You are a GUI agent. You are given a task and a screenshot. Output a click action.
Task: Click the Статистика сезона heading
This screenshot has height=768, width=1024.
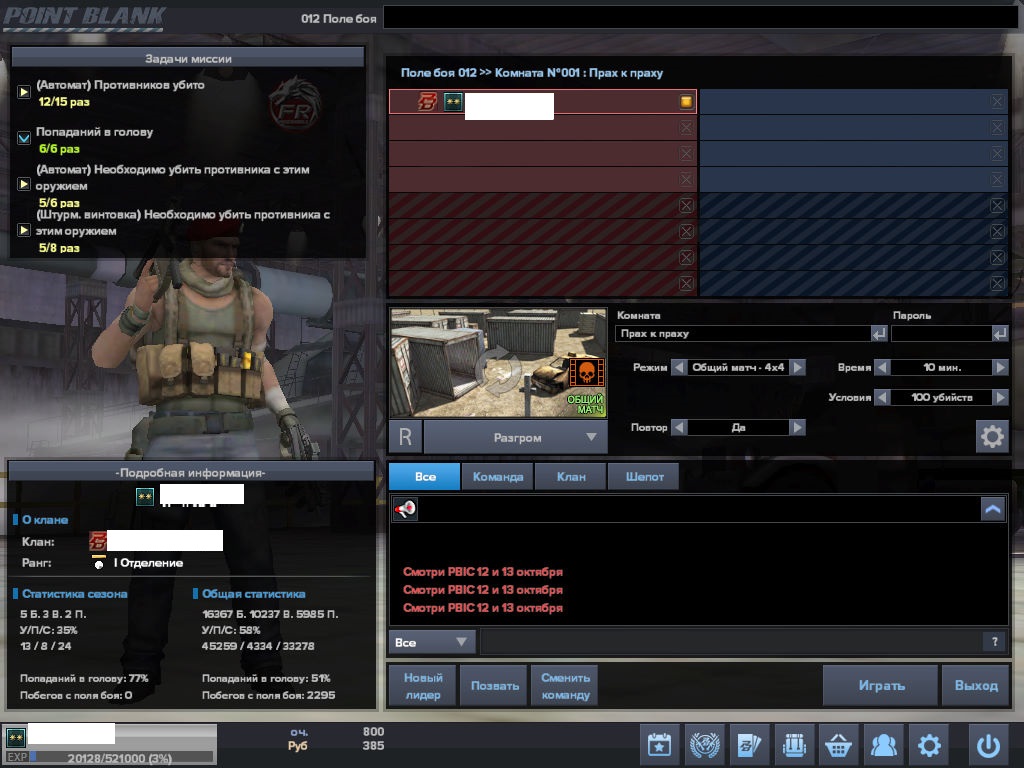point(74,594)
